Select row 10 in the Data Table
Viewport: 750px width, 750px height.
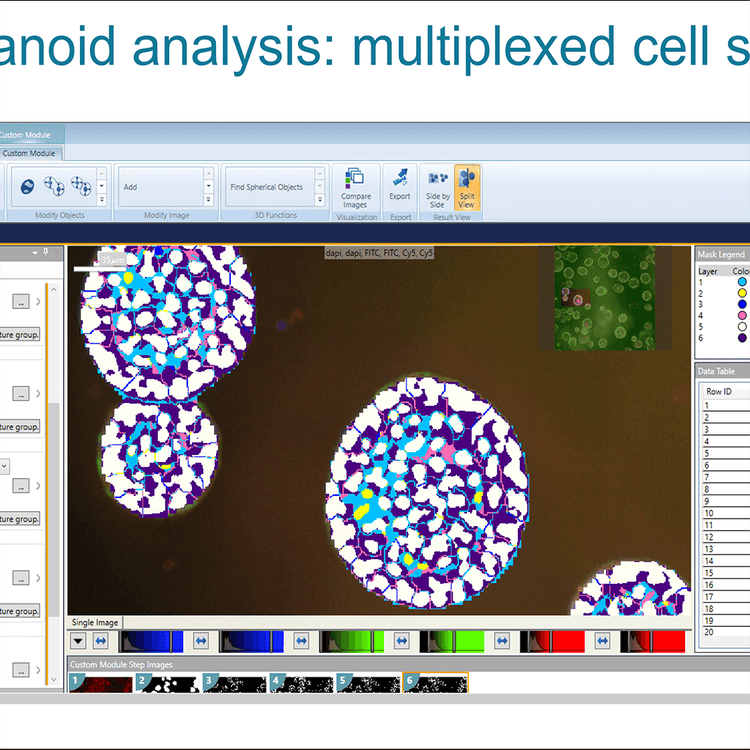(726, 513)
